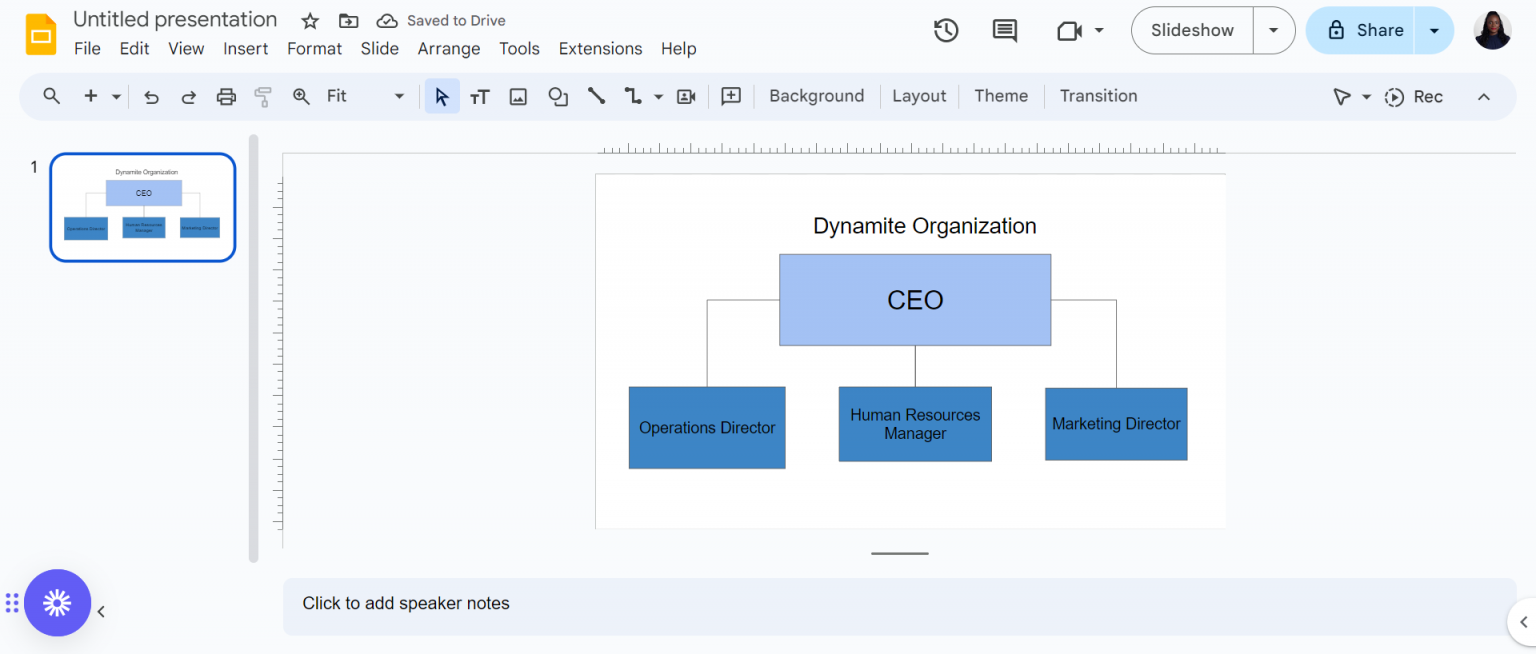
Task: Open the Extensions menu
Action: click(x=600, y=48)
